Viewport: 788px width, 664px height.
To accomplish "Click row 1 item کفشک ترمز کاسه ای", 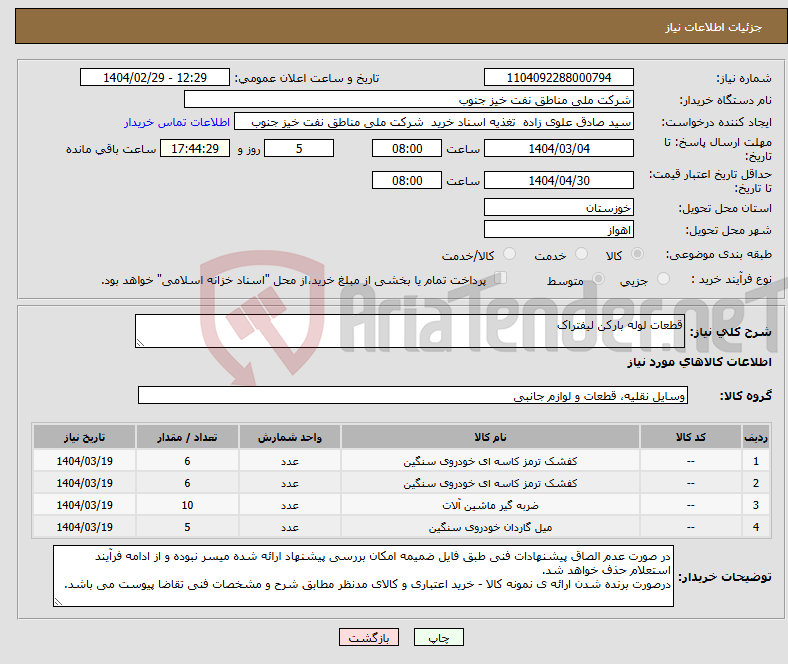I will click(x=490, y=461).
